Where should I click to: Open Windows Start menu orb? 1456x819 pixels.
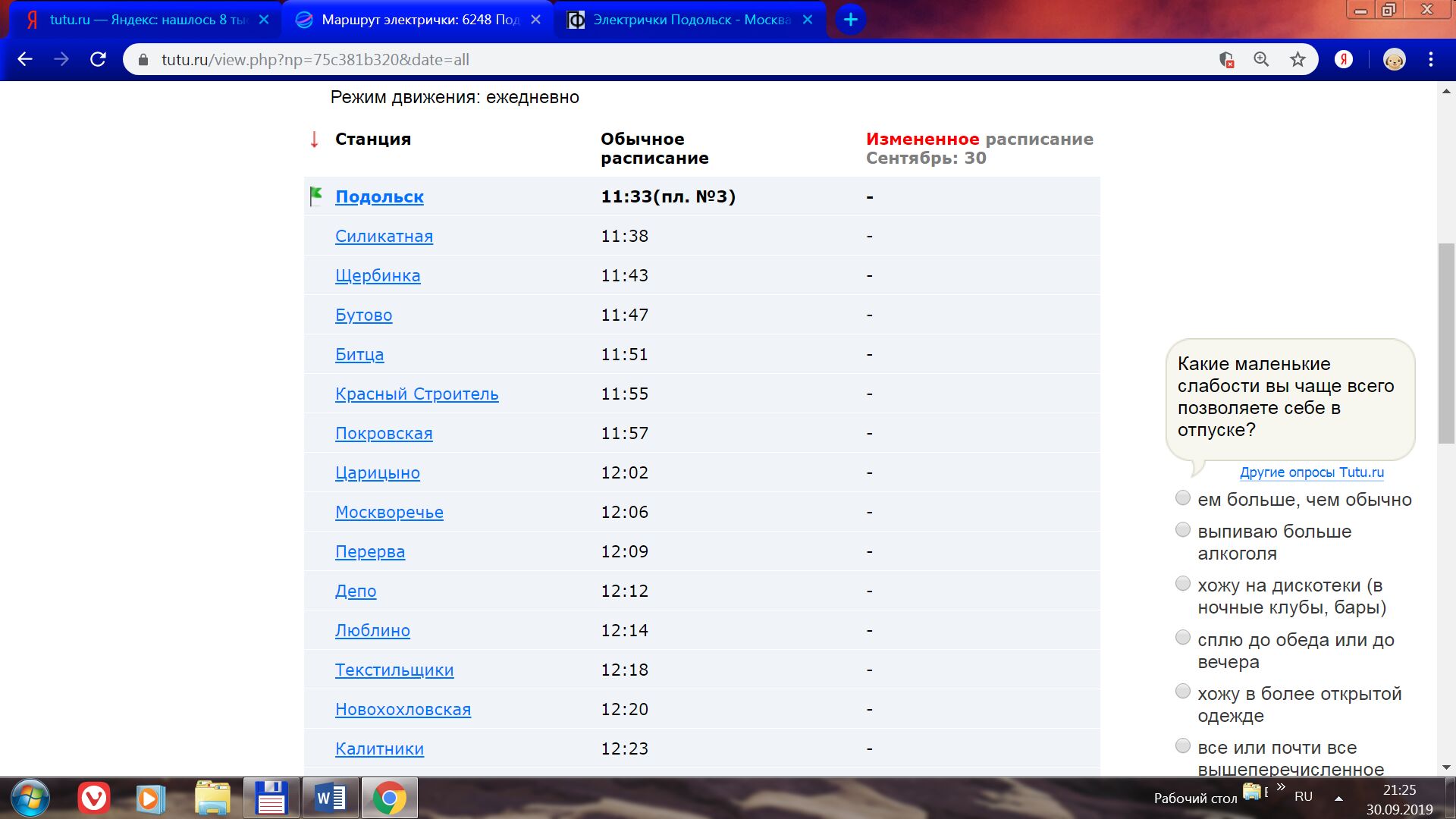click(30, 798)
